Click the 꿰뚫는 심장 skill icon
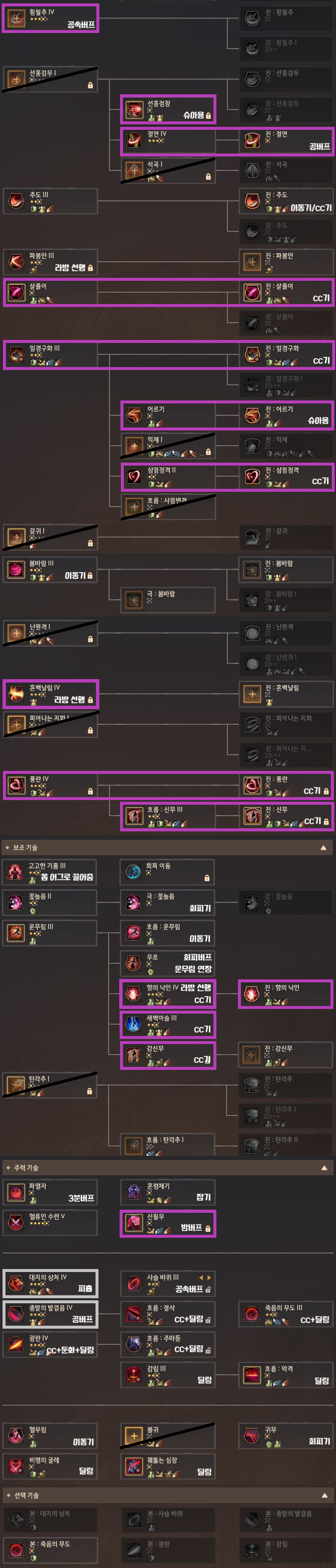 click(133, 1466)
